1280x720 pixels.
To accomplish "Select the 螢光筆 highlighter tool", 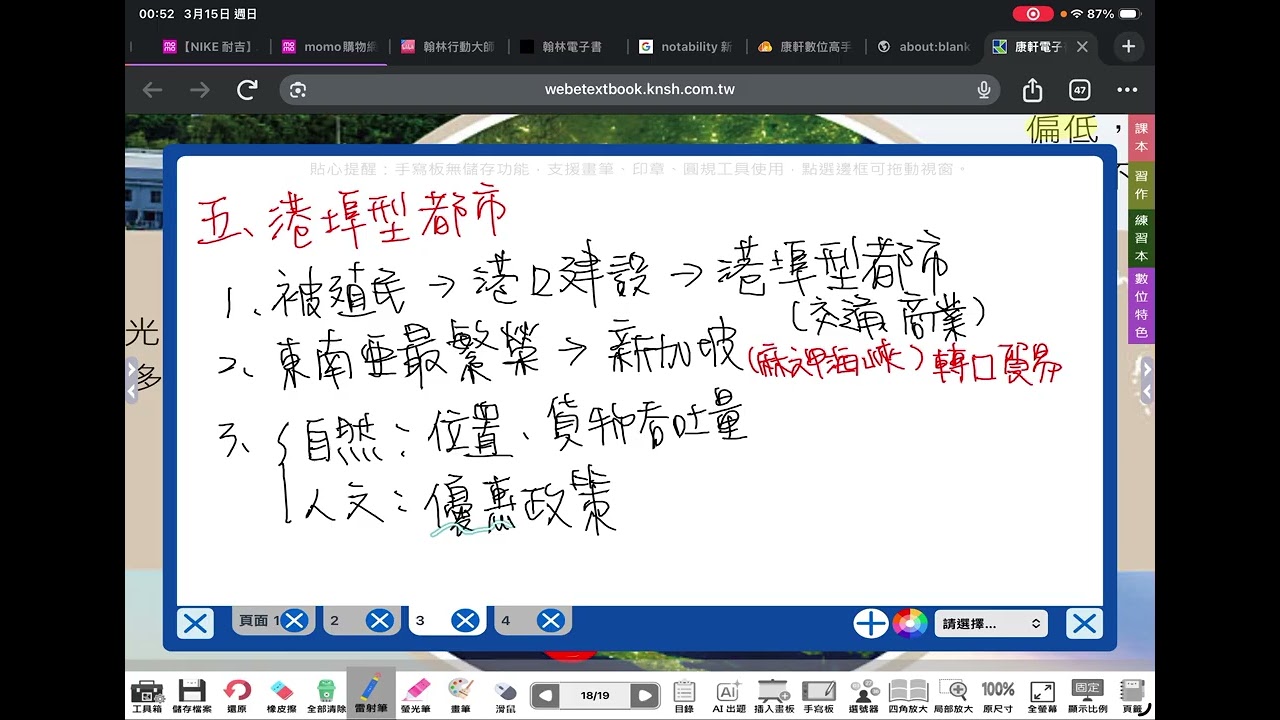I will 415,695.
